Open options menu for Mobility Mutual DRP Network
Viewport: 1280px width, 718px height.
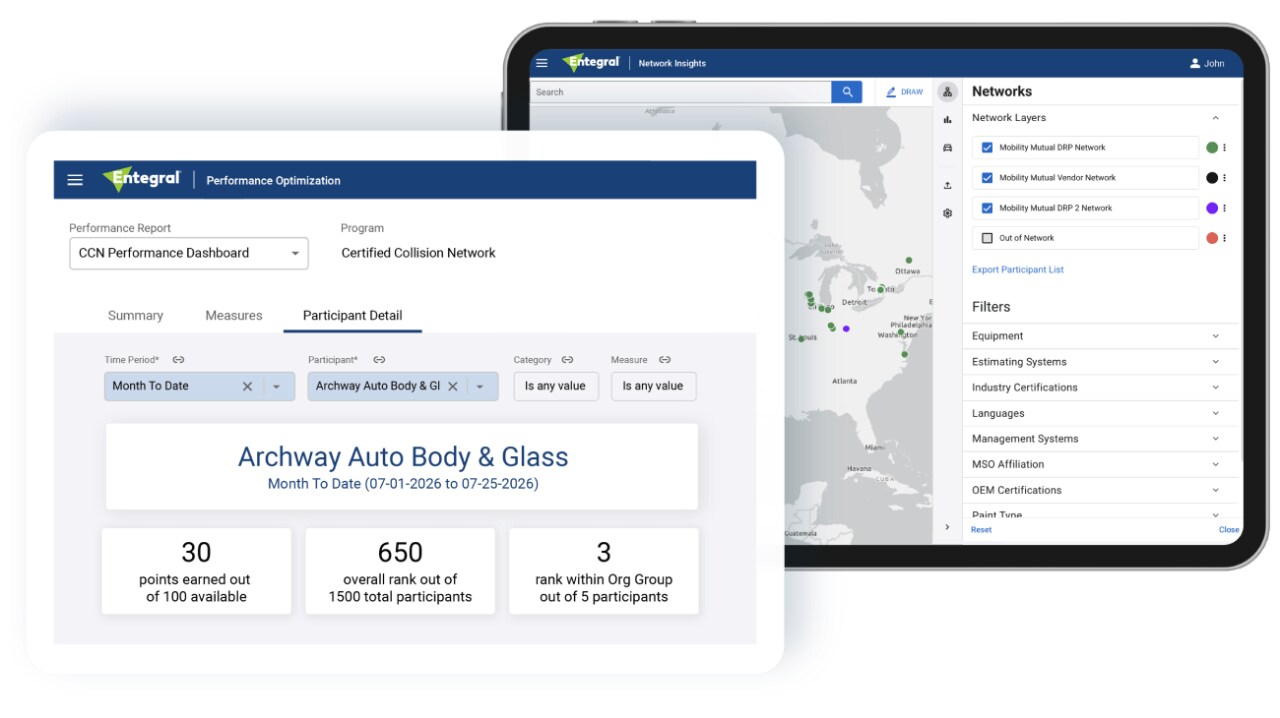coord(1225,148)
